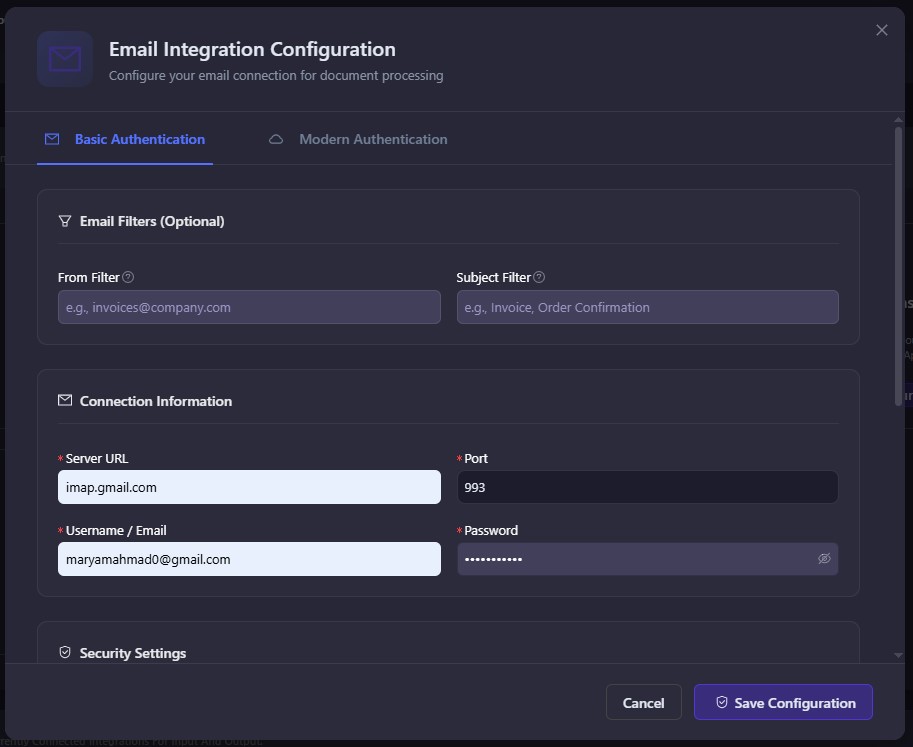The image size is (913, 747).
Task: Cancel the email configuration dialog
Action: (643, 703)
